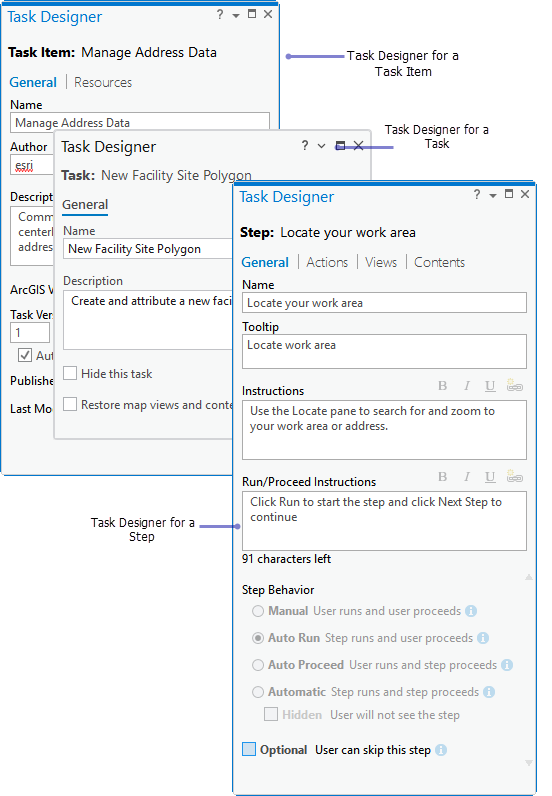Click the scroll up arrow in step pane

529,577
